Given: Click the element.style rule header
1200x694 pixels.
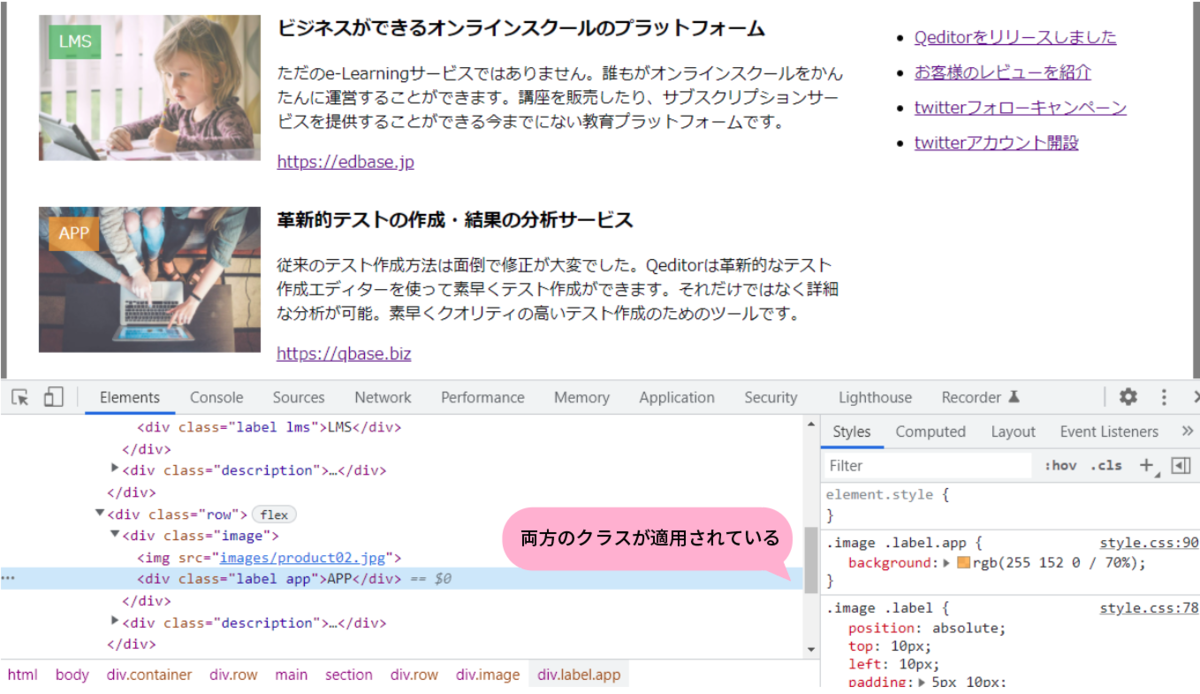Looking at the screenshot, I should coord(885,494).
